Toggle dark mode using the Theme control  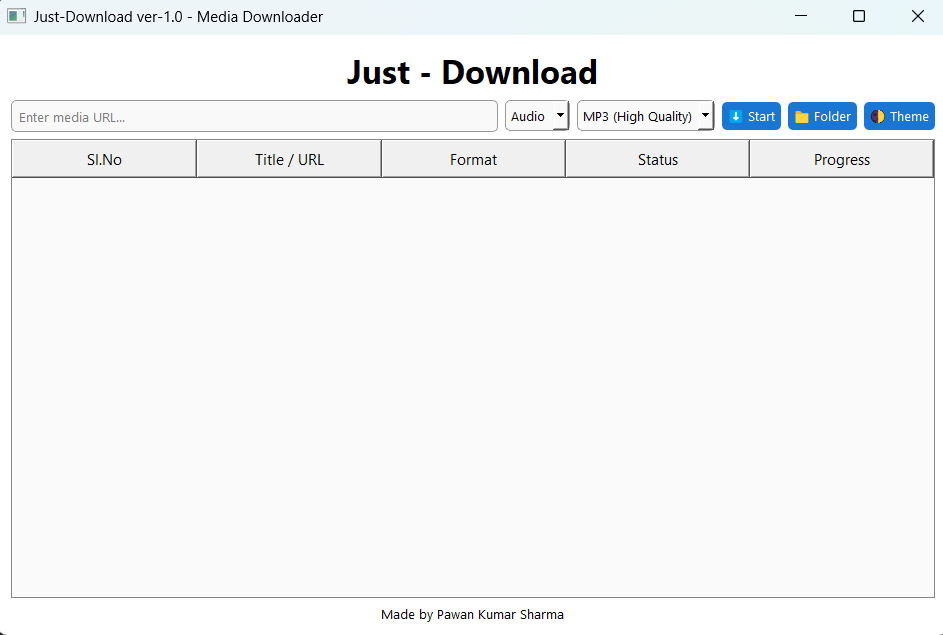coord(899,116)
